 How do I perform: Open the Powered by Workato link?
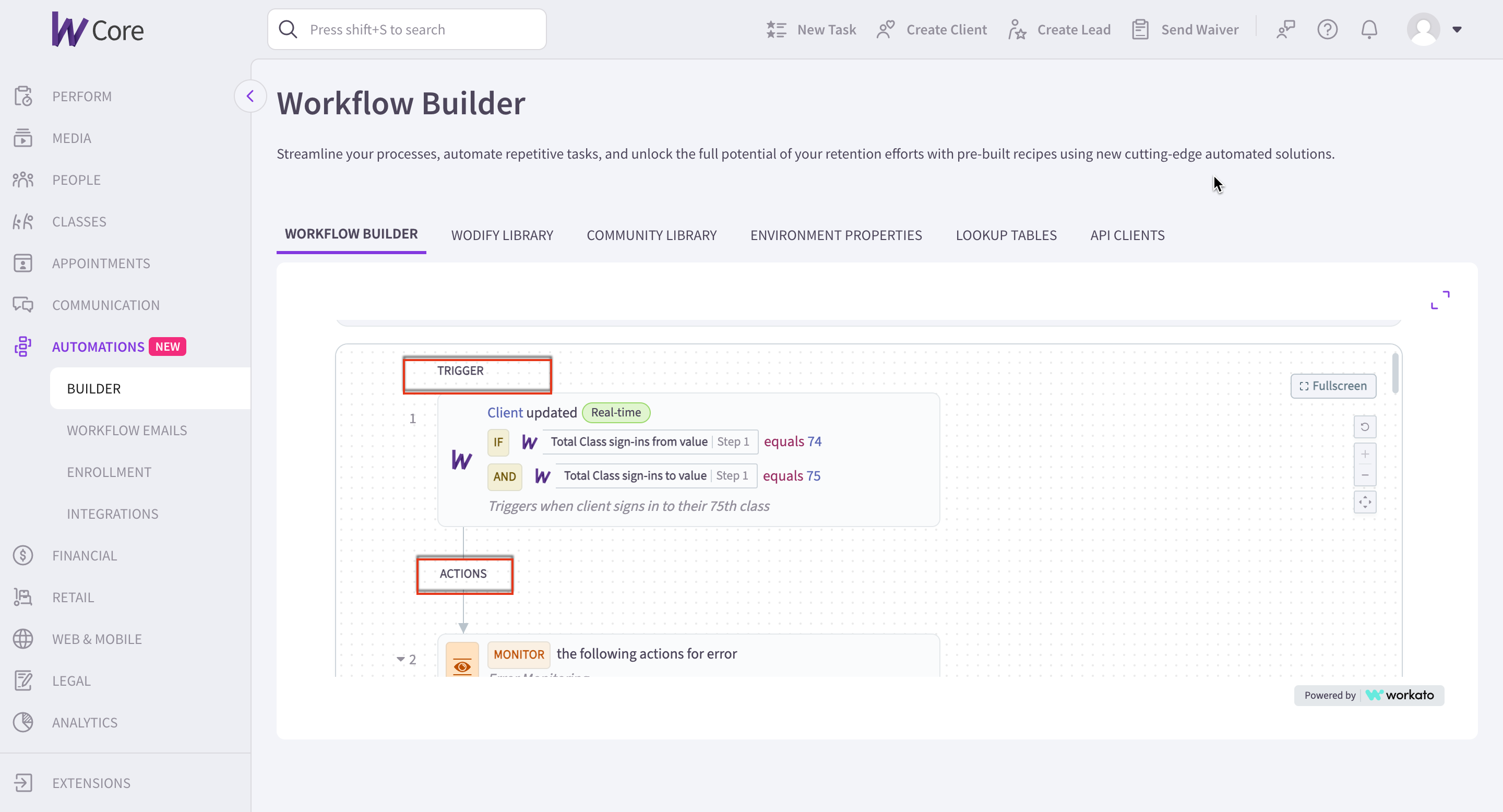1369,695
